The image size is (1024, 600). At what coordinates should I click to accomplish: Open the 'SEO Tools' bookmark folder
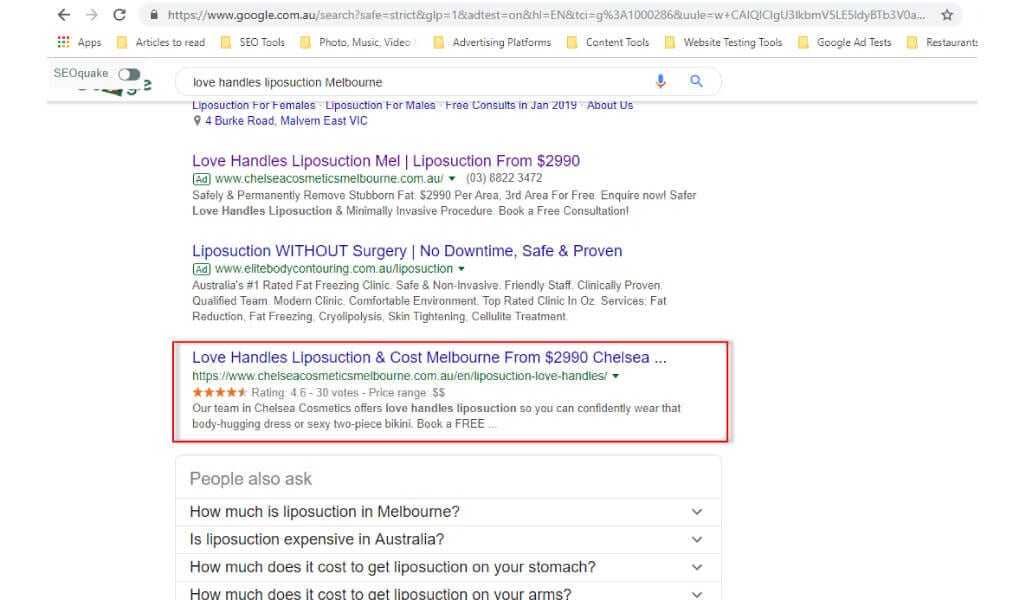click(x=253, y=42)
